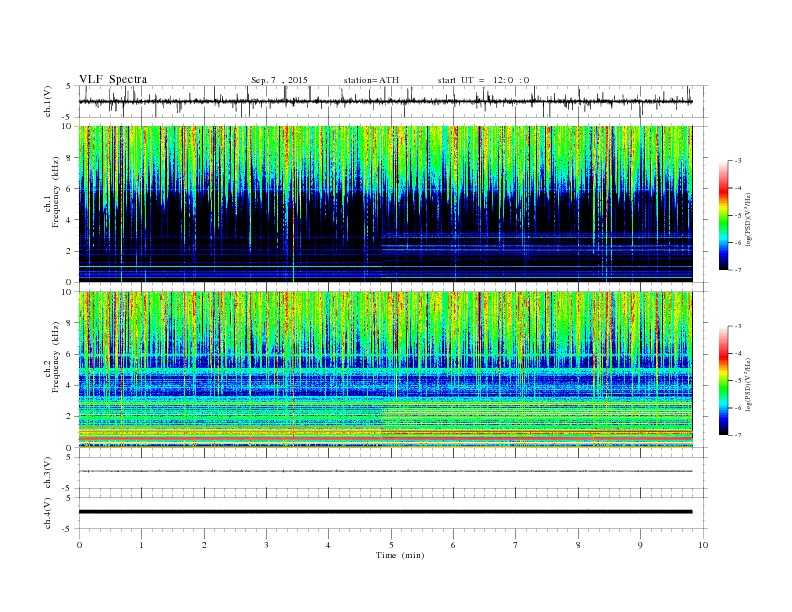The height and width of the screenshot is (612, 792).
Task: Click the ch.1 spectrogram color scale bar
Action: [723, 216]
